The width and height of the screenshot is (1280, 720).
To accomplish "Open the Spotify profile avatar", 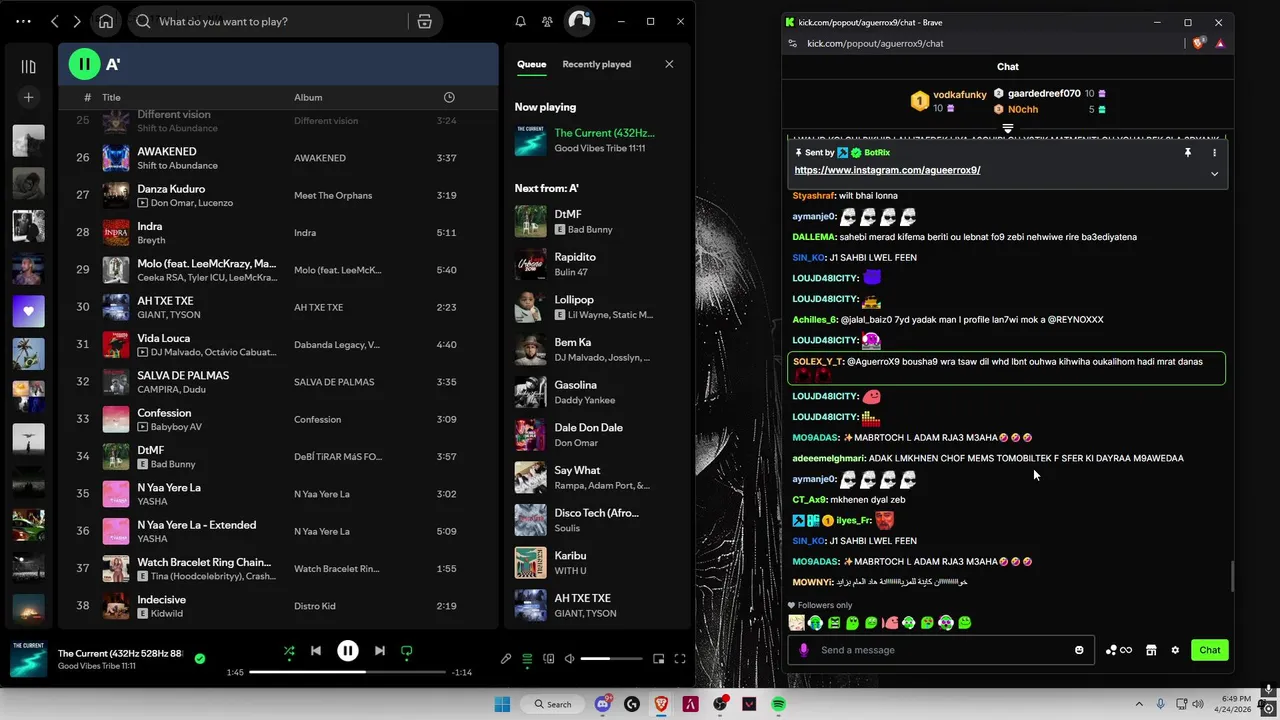I will coord(579,21).
